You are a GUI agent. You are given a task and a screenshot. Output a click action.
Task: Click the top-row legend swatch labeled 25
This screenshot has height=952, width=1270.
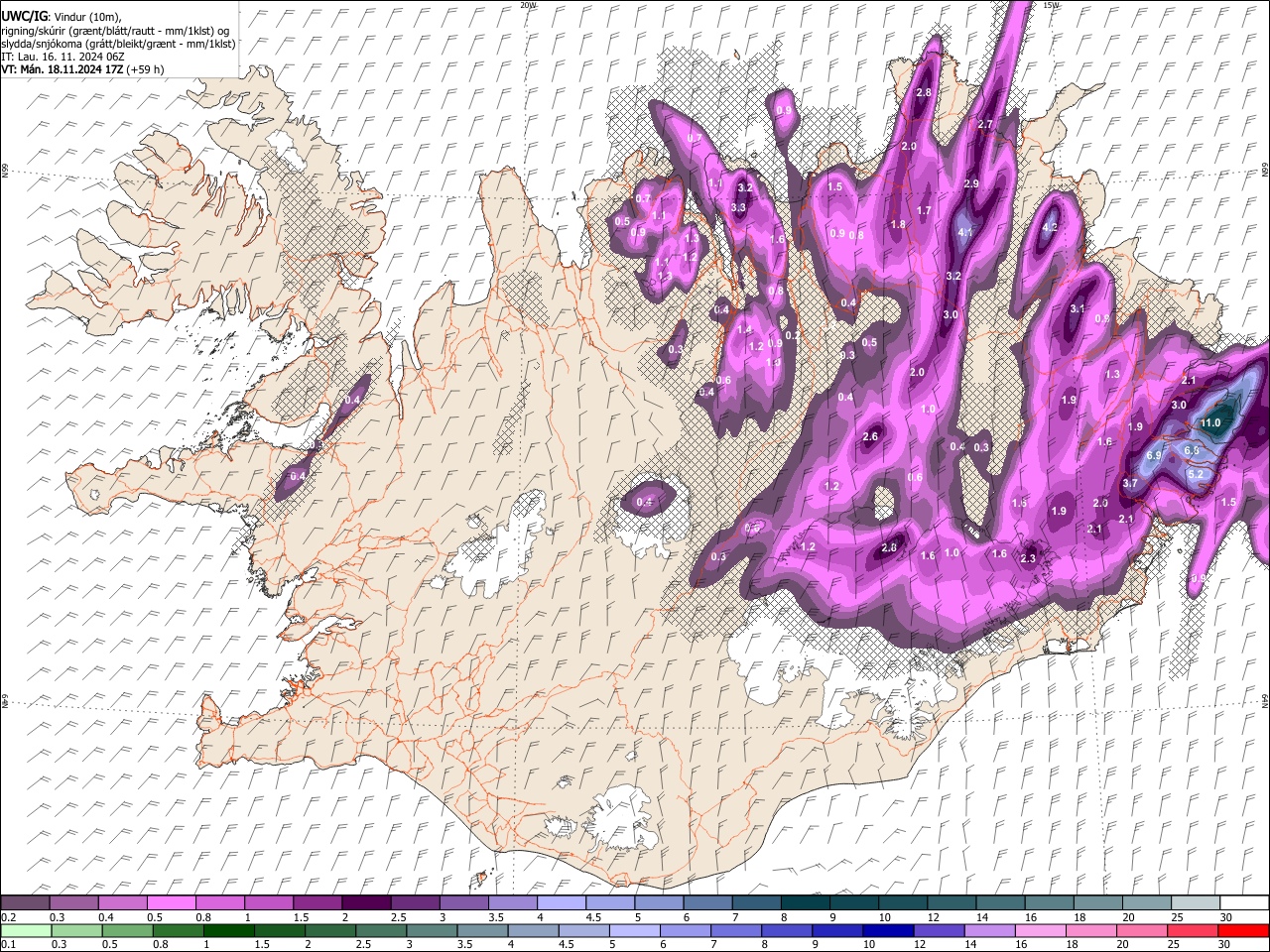tap(1197, 903)
